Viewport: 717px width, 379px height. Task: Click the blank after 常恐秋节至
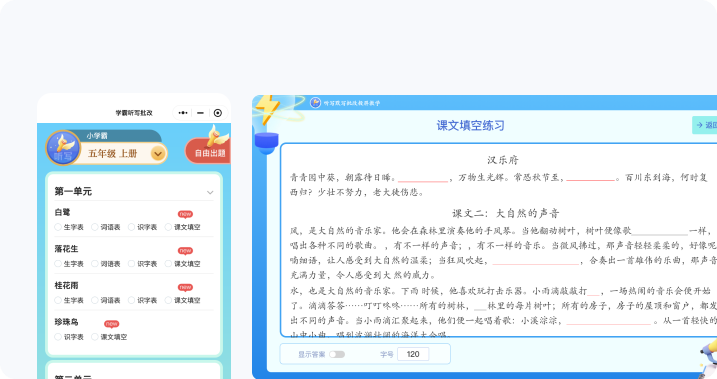pyautogui.click(x=590, y=179)
